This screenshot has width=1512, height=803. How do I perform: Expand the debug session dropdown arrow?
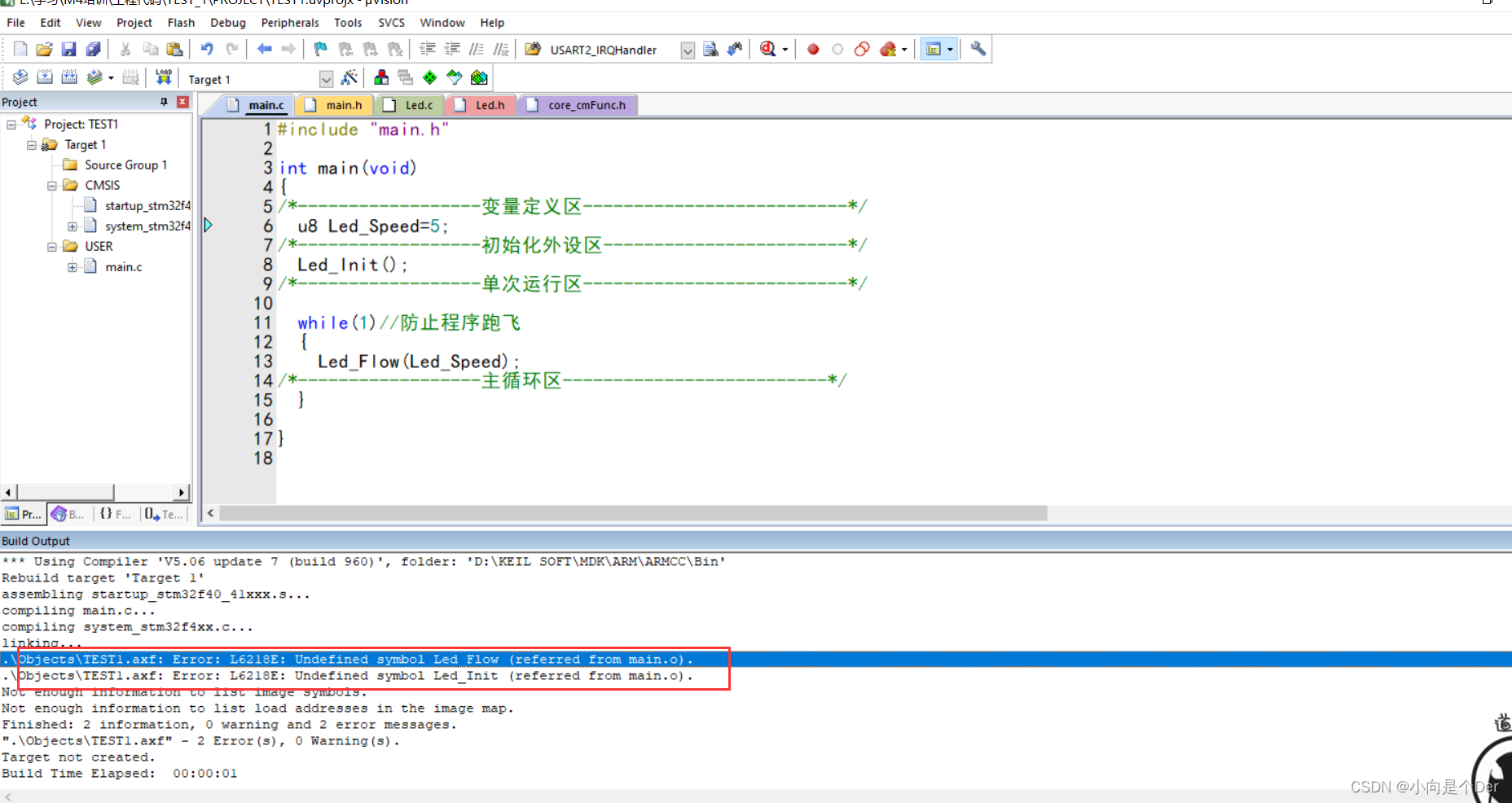tap(785, 50)
